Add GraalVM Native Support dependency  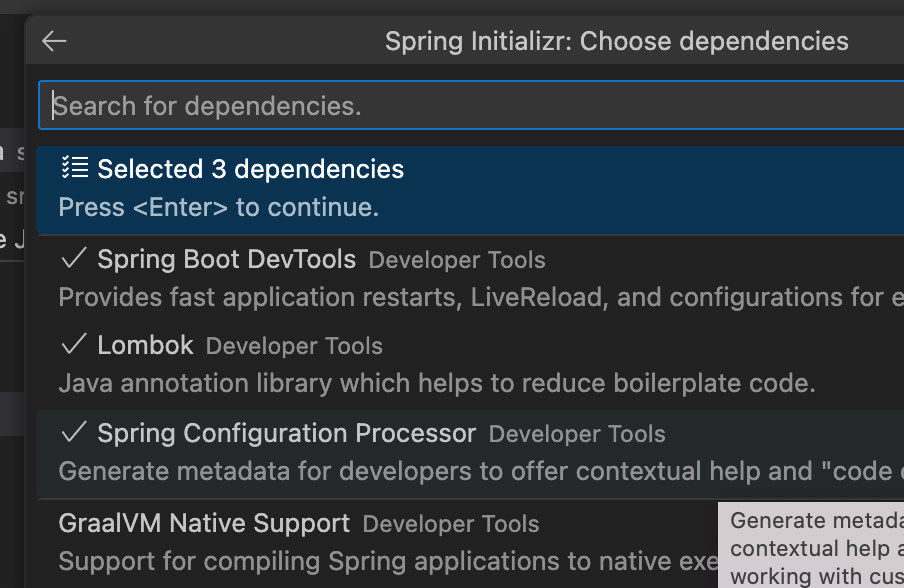click(x=204, y=523)
